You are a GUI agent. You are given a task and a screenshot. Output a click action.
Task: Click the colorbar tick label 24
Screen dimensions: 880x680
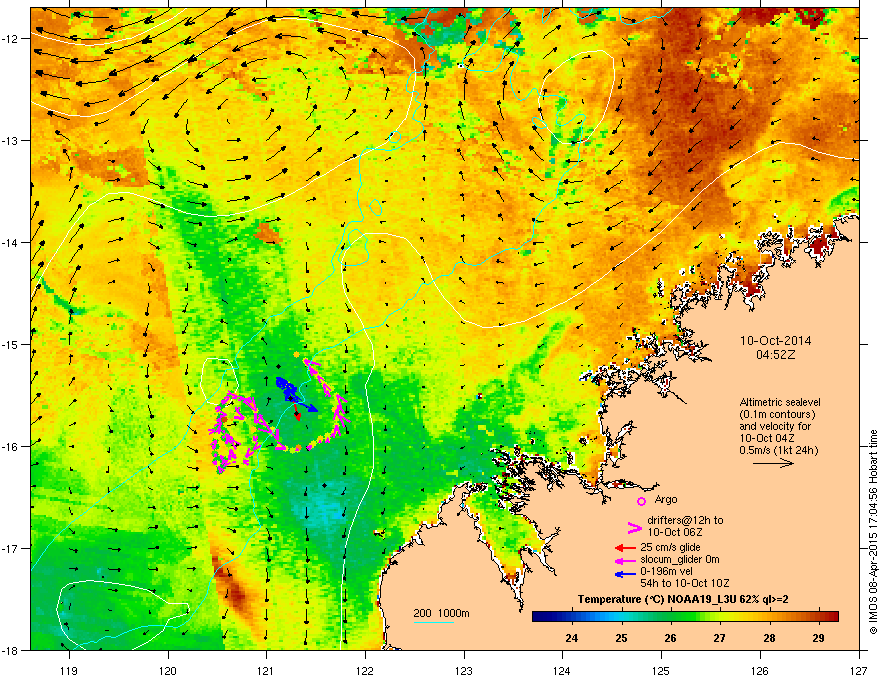coord(572,638)
